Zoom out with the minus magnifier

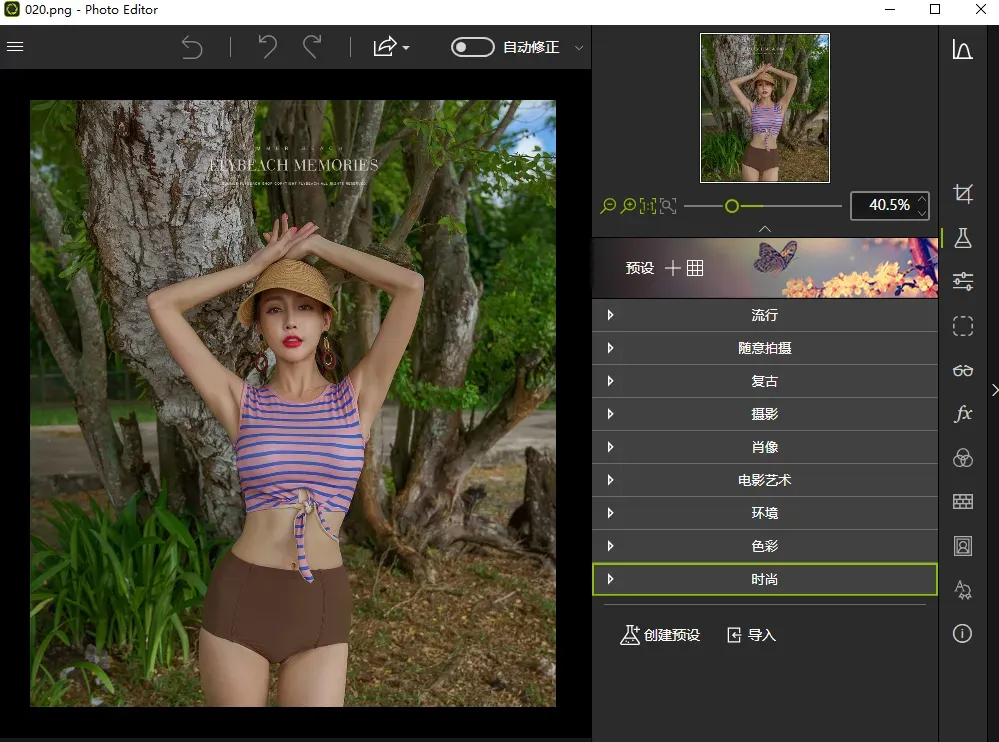pos(608,206)
